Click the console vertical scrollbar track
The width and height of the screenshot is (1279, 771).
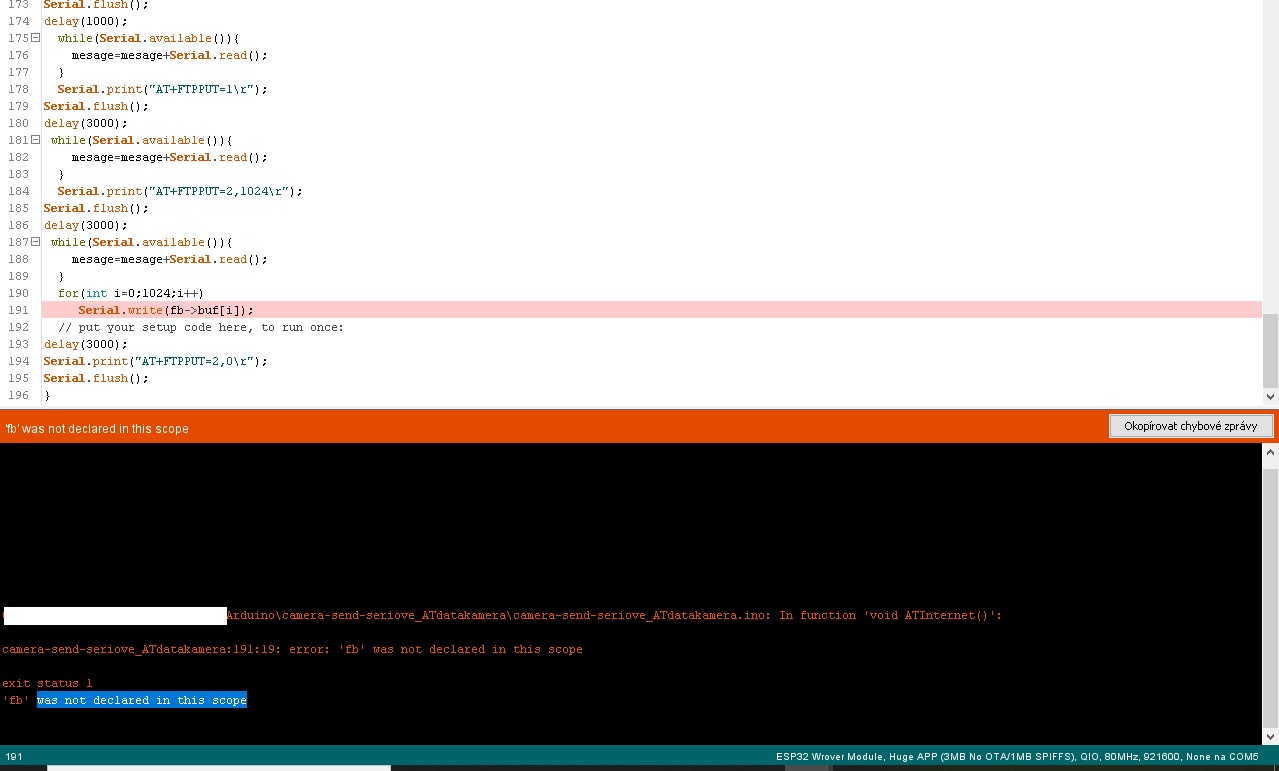(1270, 600)
